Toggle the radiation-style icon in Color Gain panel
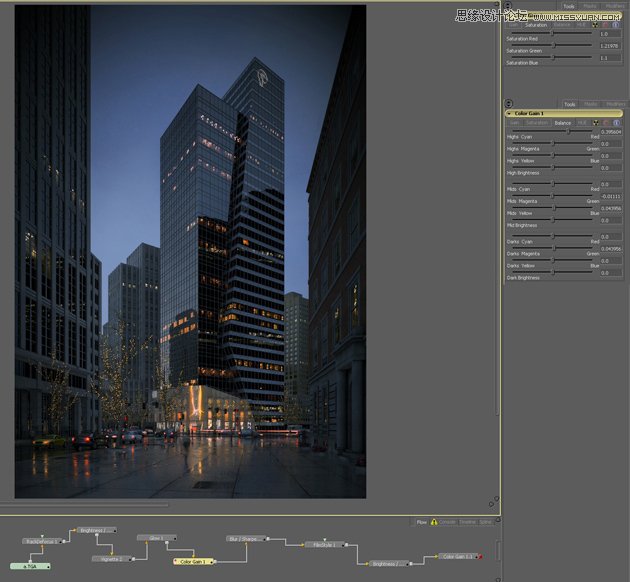Screen dimensions: 630x582 point(596,123)
